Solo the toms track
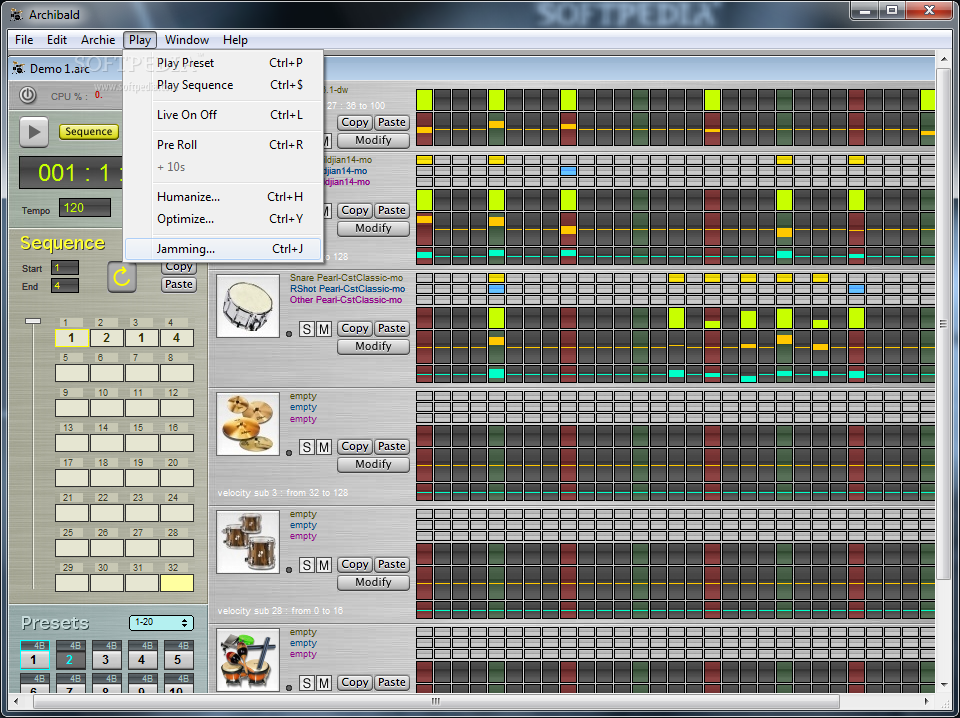 (x=307, y=566)
